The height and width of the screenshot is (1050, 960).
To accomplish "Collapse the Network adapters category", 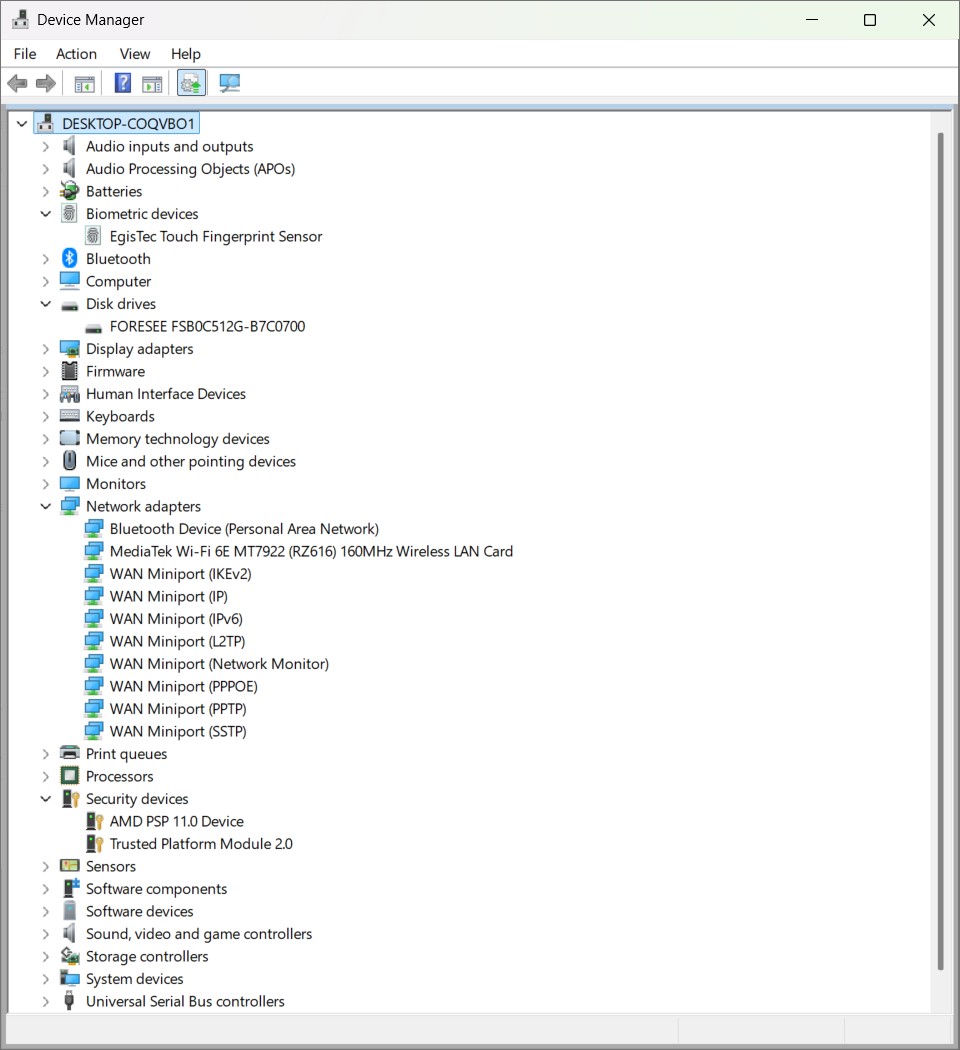I will tap(45, 506).
